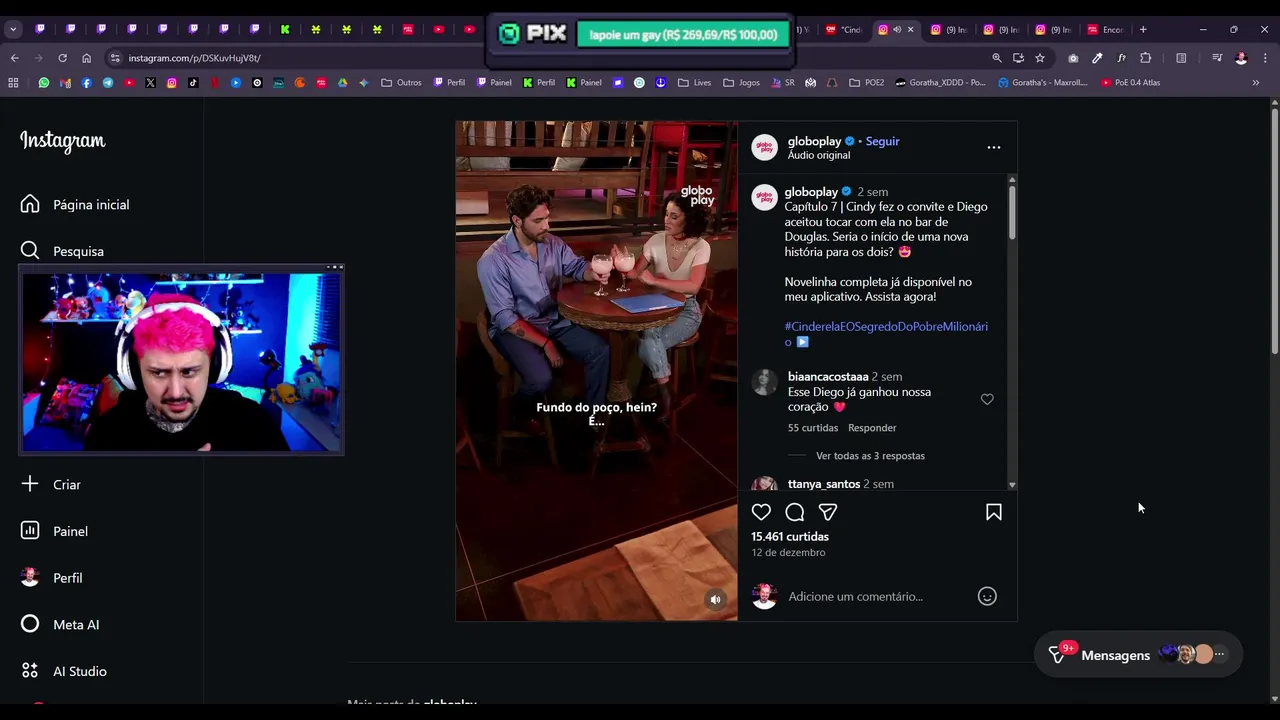Open a new browser tab
The image size is (1280, 720).
point(1143,29)
